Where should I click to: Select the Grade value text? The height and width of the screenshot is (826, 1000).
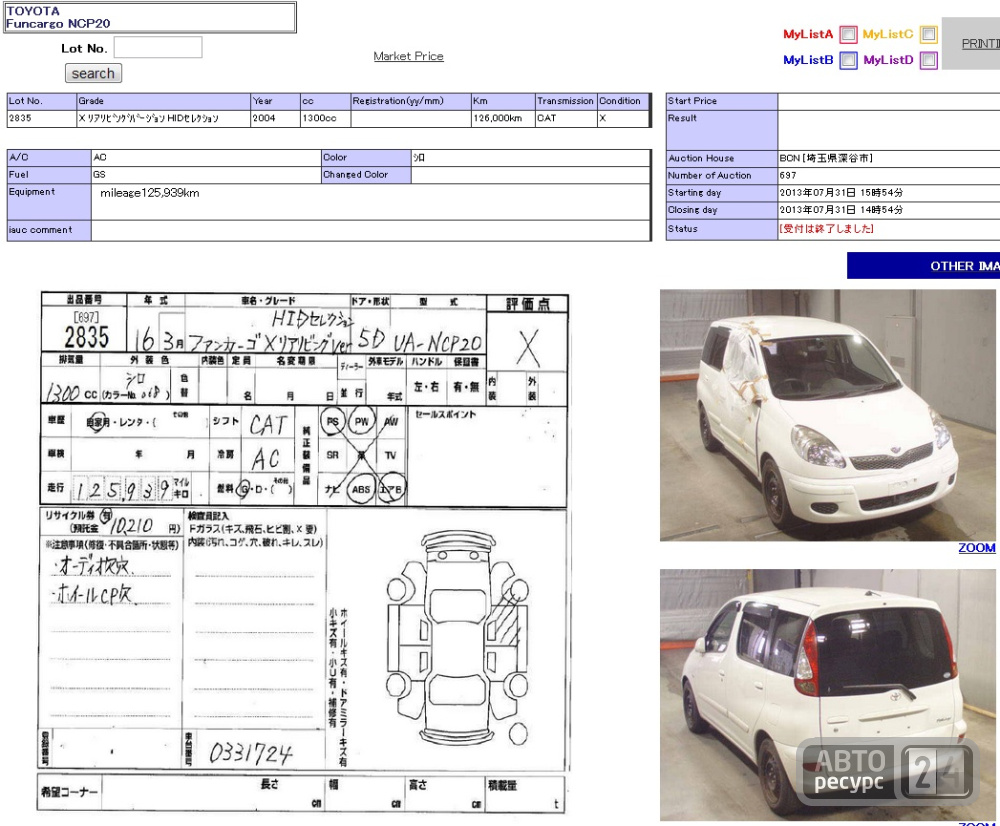[x=149, y=119]
